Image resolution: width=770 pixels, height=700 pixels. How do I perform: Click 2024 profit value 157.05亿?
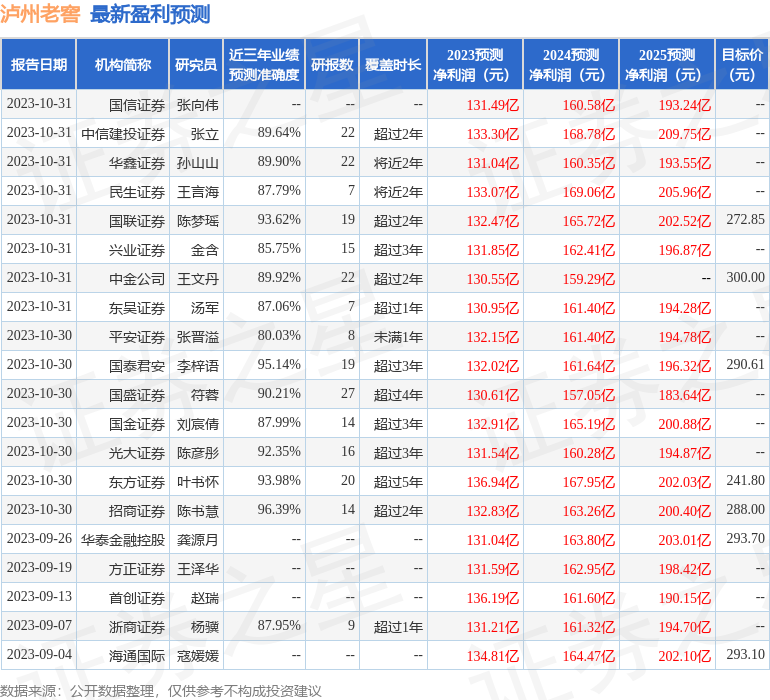click(589, 395)
